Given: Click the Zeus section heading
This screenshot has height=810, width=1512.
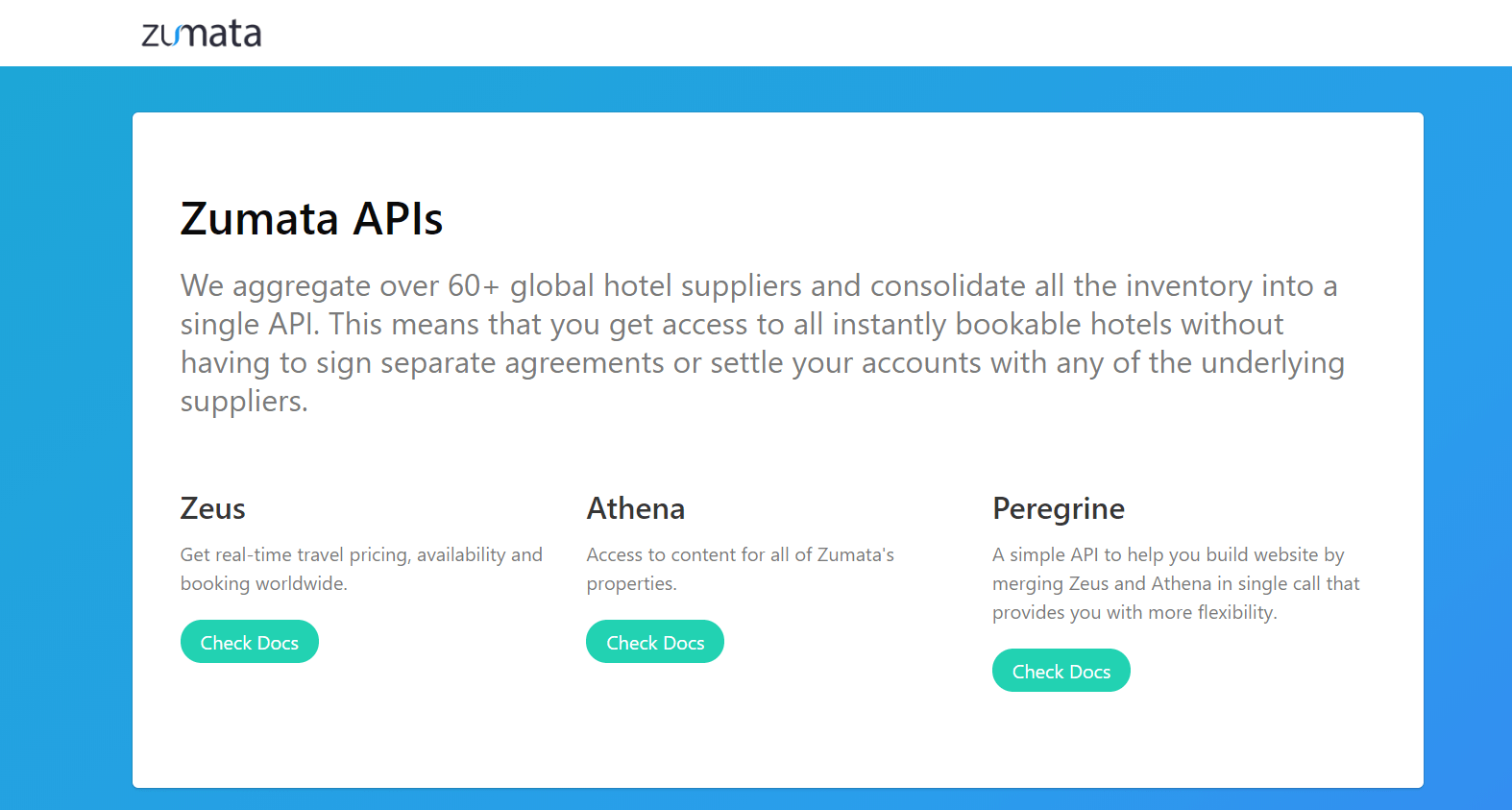Looking at the screenshot, I should (213, 508).
